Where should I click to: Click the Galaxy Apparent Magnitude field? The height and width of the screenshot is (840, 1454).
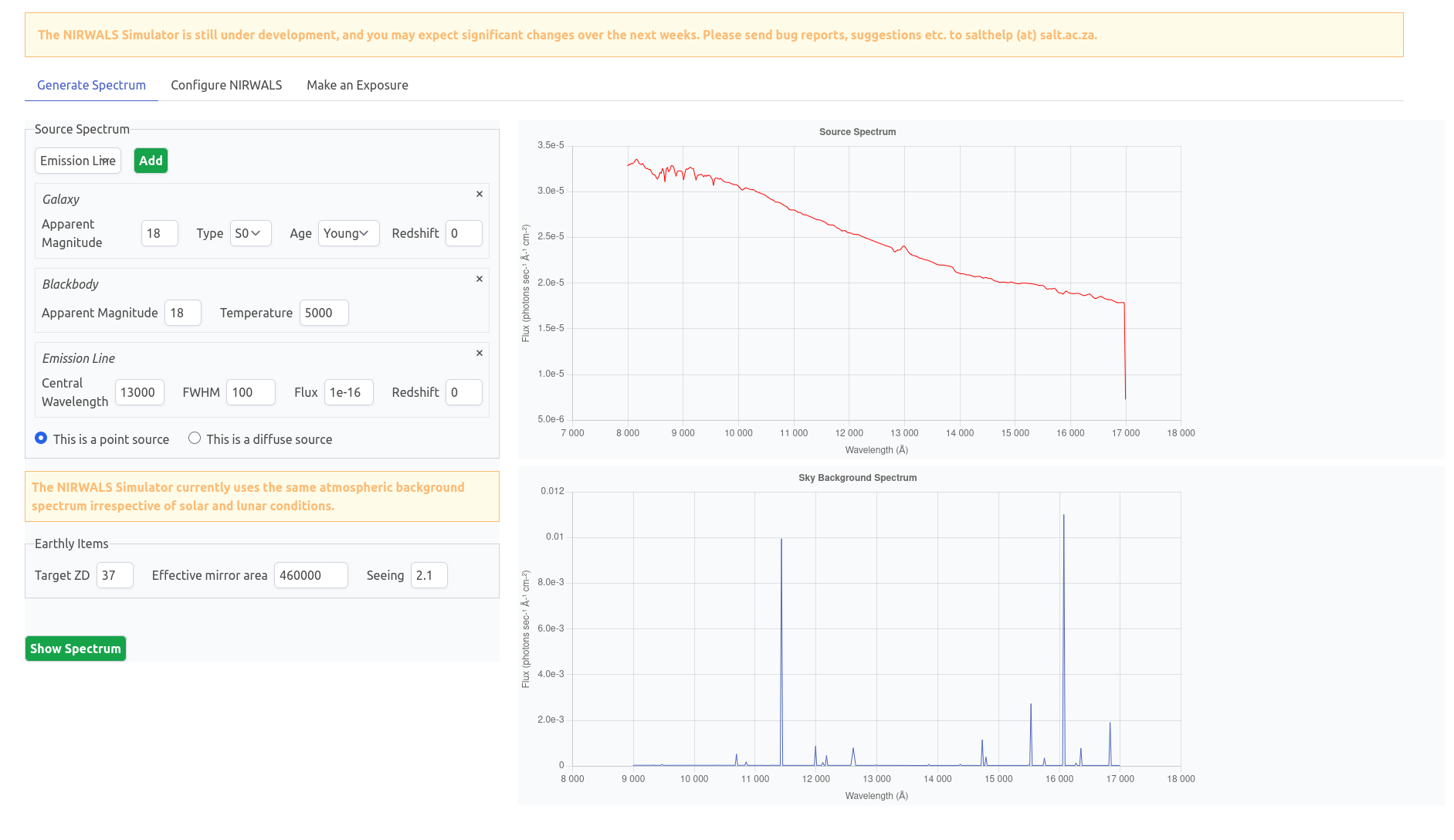pyautogui.click(x=159, y=233)
